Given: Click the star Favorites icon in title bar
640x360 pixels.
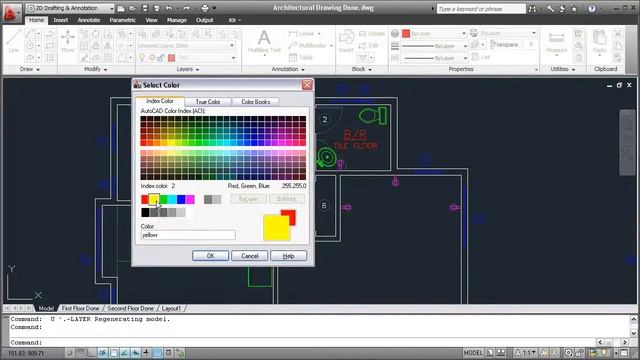Looking at the screenshot, I should 574,9.
